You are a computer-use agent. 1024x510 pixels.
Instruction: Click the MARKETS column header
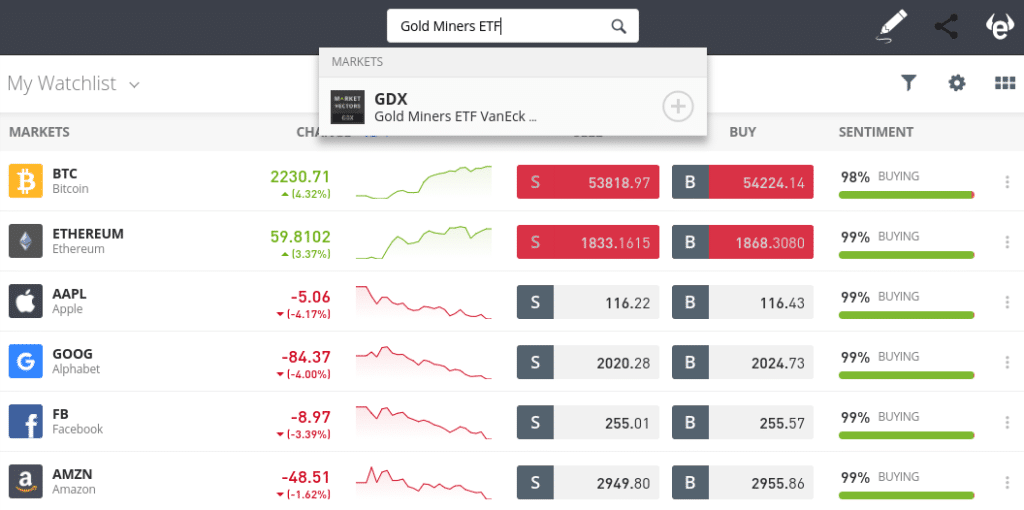coord(39,132)
